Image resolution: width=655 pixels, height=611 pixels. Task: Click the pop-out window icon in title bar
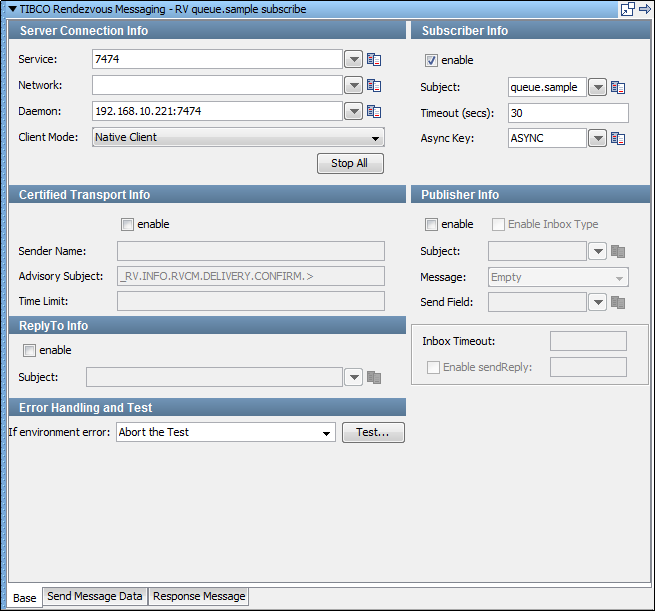coord(627,9)
